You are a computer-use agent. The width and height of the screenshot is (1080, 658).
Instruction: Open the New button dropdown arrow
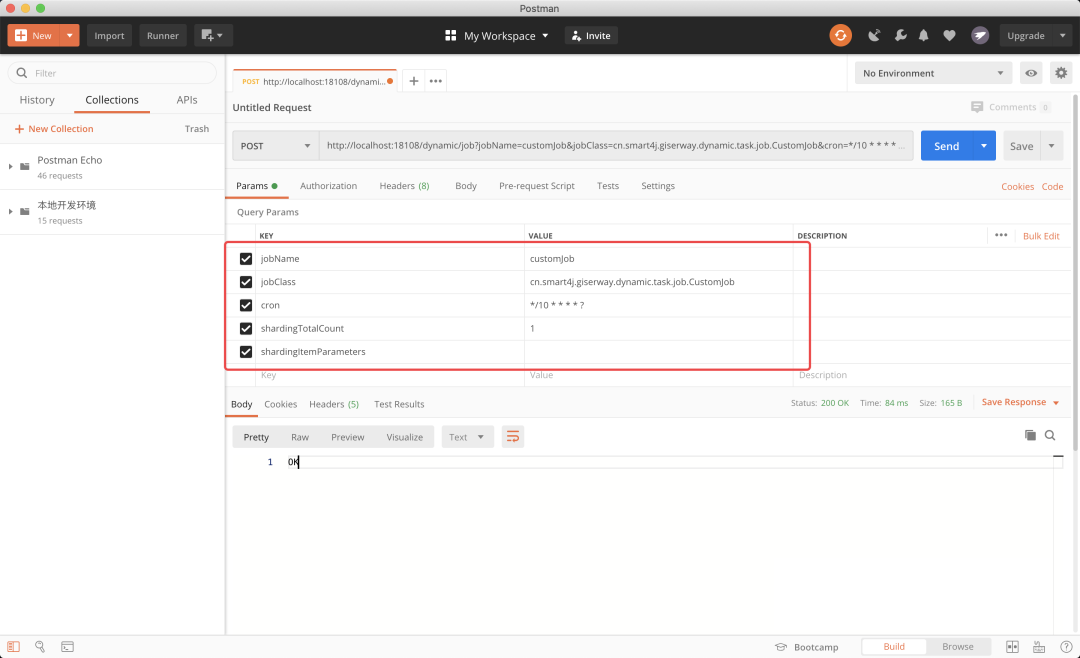[70, 35]
